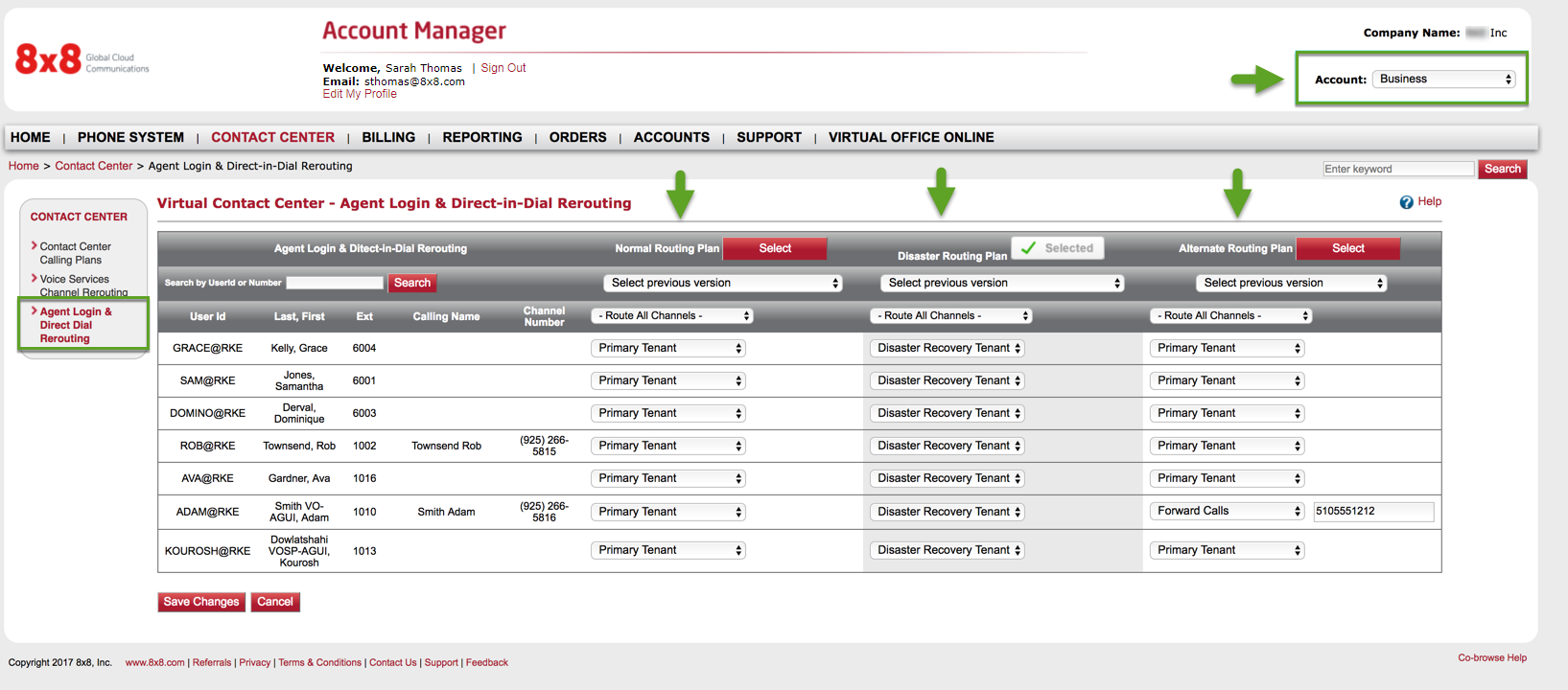The height and width of the screenshot is (690, 1568).
Task: Open Disaster plan Route All Channels dropdown
Action: [x=950, y=315]
